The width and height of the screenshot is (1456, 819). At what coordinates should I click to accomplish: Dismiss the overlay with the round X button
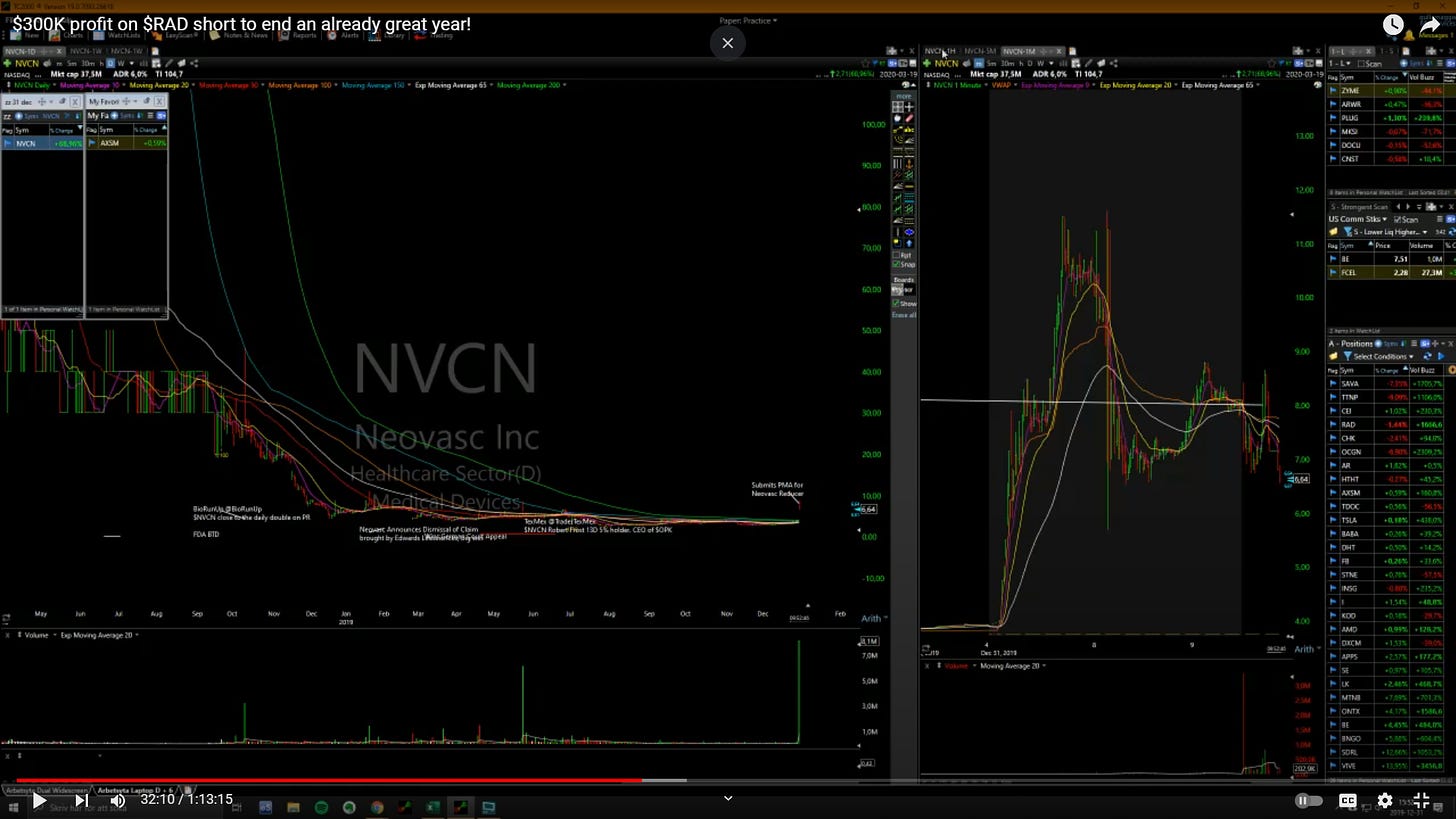[x=728, y=43]
